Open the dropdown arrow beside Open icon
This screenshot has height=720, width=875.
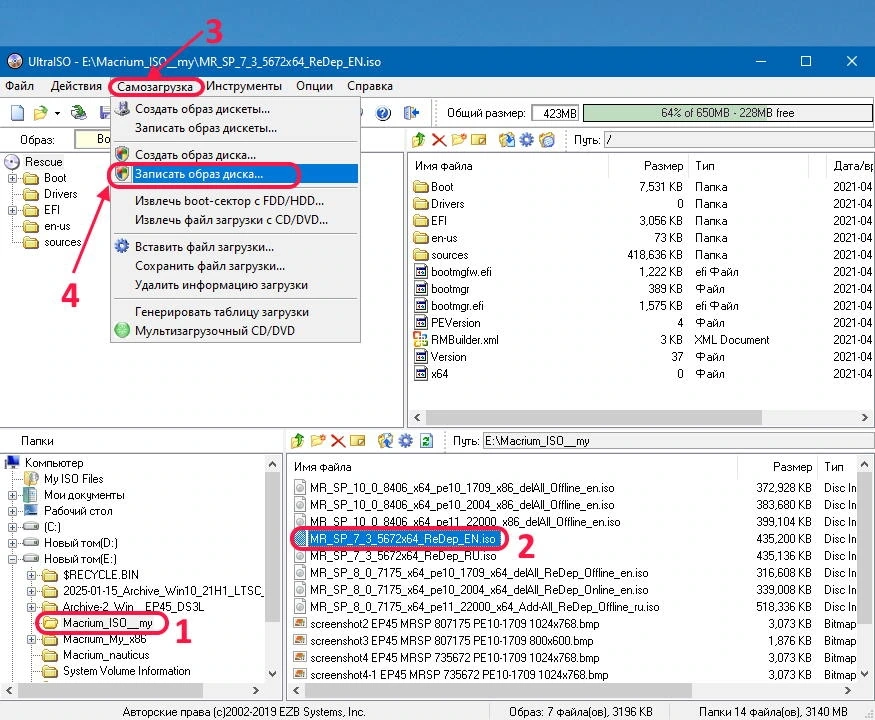[x=57, y=113]
